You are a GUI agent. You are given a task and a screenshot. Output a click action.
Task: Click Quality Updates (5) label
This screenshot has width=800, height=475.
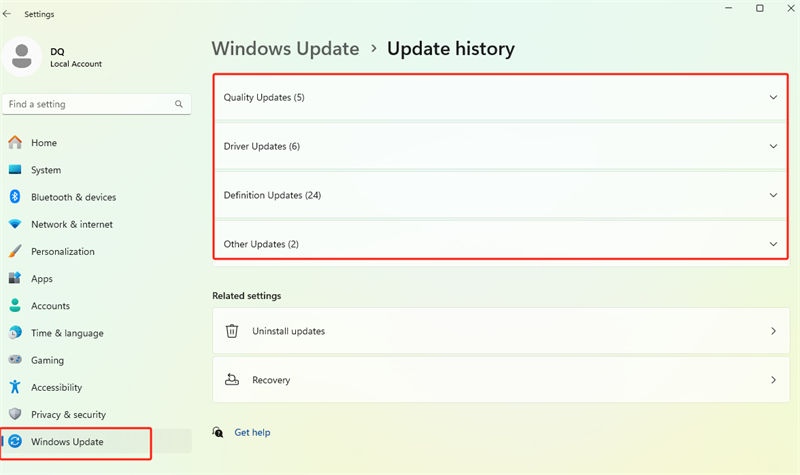click(264, 97)
